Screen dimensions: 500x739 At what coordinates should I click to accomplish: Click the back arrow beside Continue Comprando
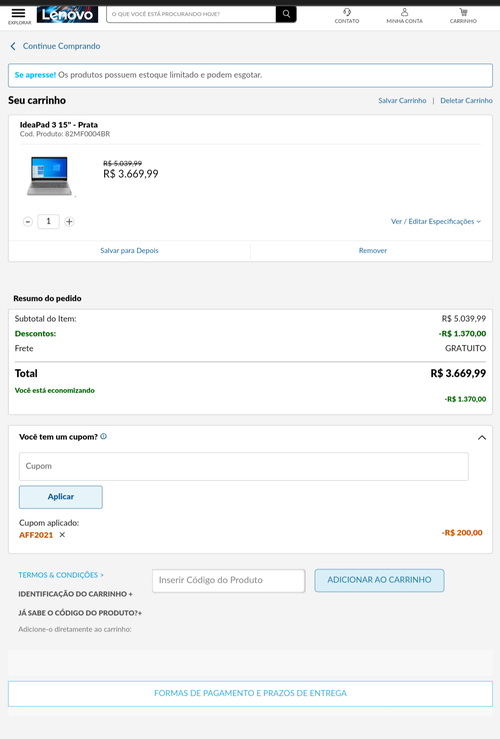coord(13,46)
